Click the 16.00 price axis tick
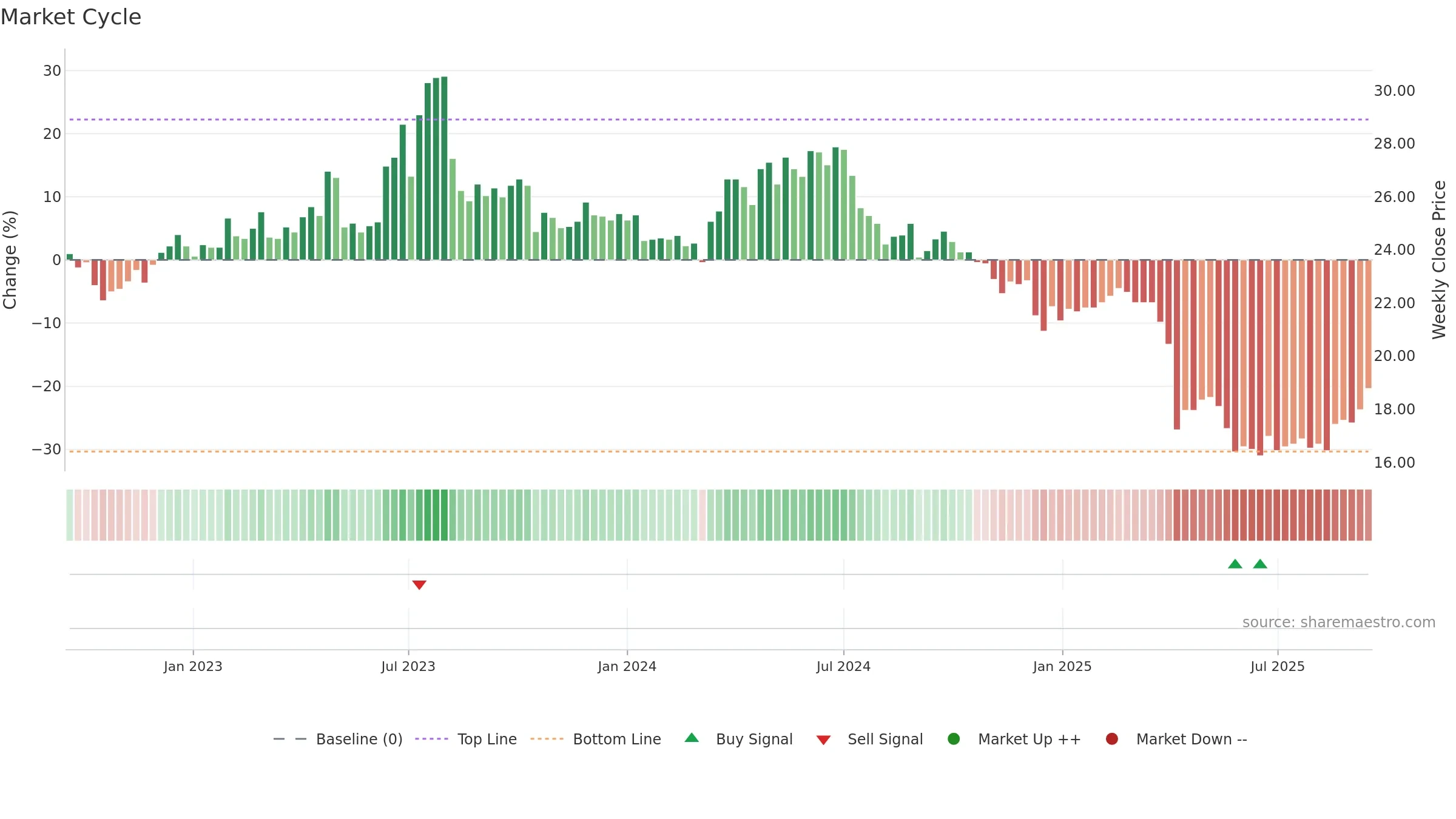The width and height of the screenshot is (1456, 819). point(1394,463)
